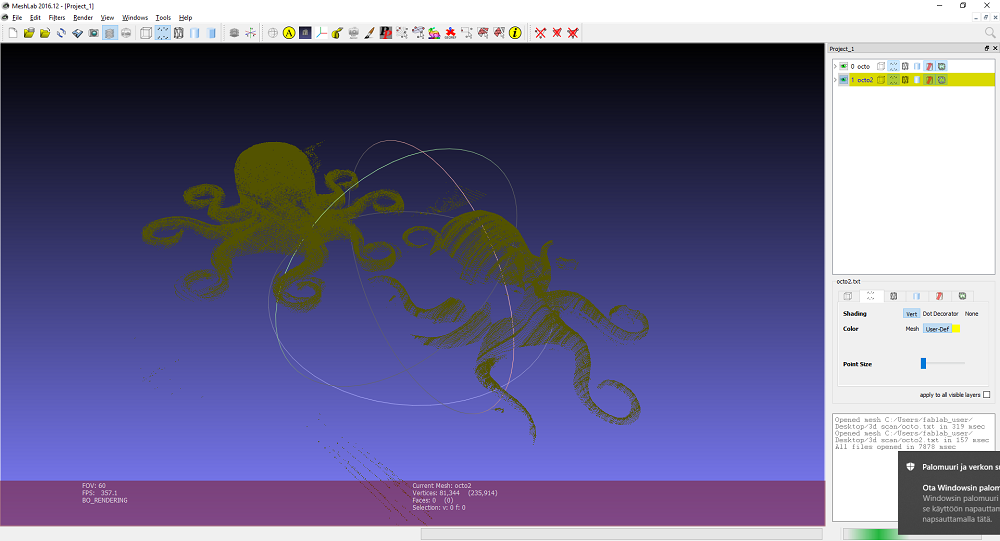Screen dimensions: 1000x541
Task: Open the File menu
Action: coord(17,18)
